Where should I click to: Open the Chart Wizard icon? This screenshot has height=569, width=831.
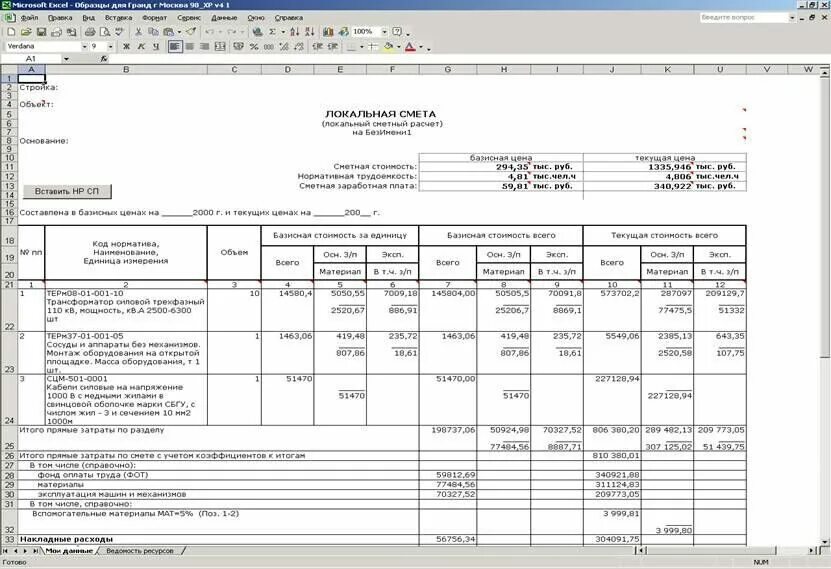[x=329, y=32]
